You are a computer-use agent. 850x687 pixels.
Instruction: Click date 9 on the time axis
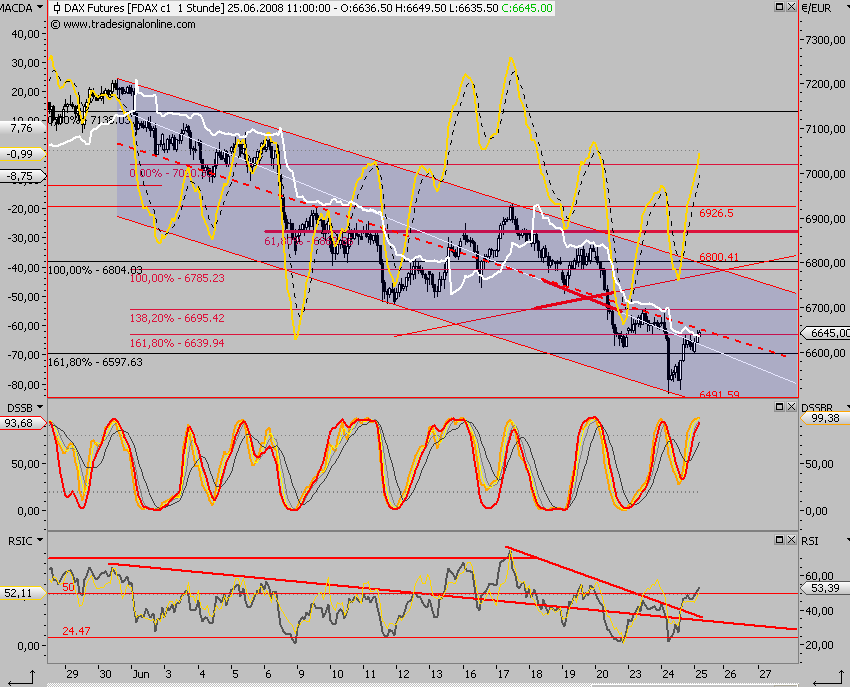pos(301,674)
